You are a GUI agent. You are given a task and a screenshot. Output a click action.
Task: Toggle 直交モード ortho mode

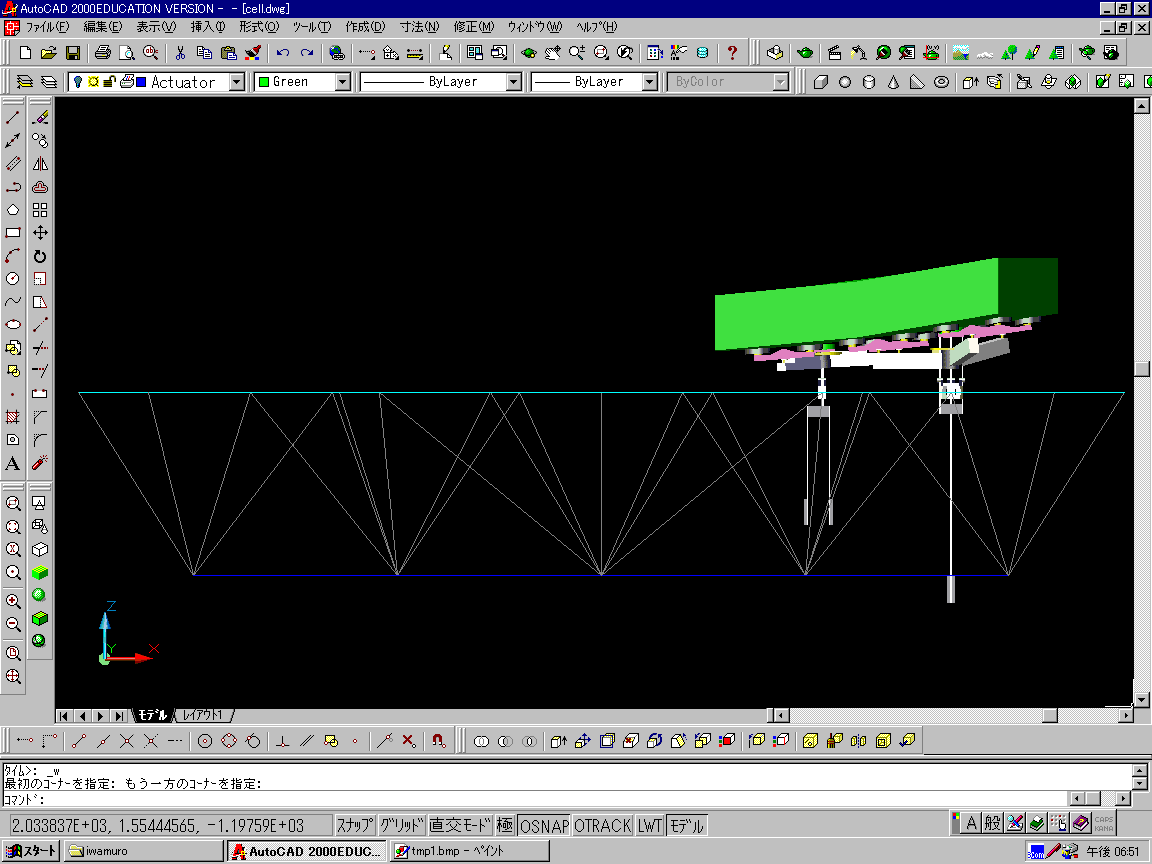(x=460, y=826)
